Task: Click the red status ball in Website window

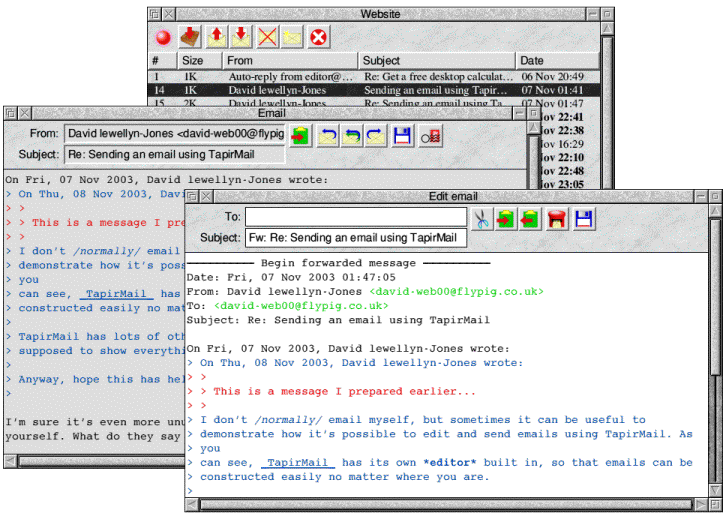Action: click(163, 37)
